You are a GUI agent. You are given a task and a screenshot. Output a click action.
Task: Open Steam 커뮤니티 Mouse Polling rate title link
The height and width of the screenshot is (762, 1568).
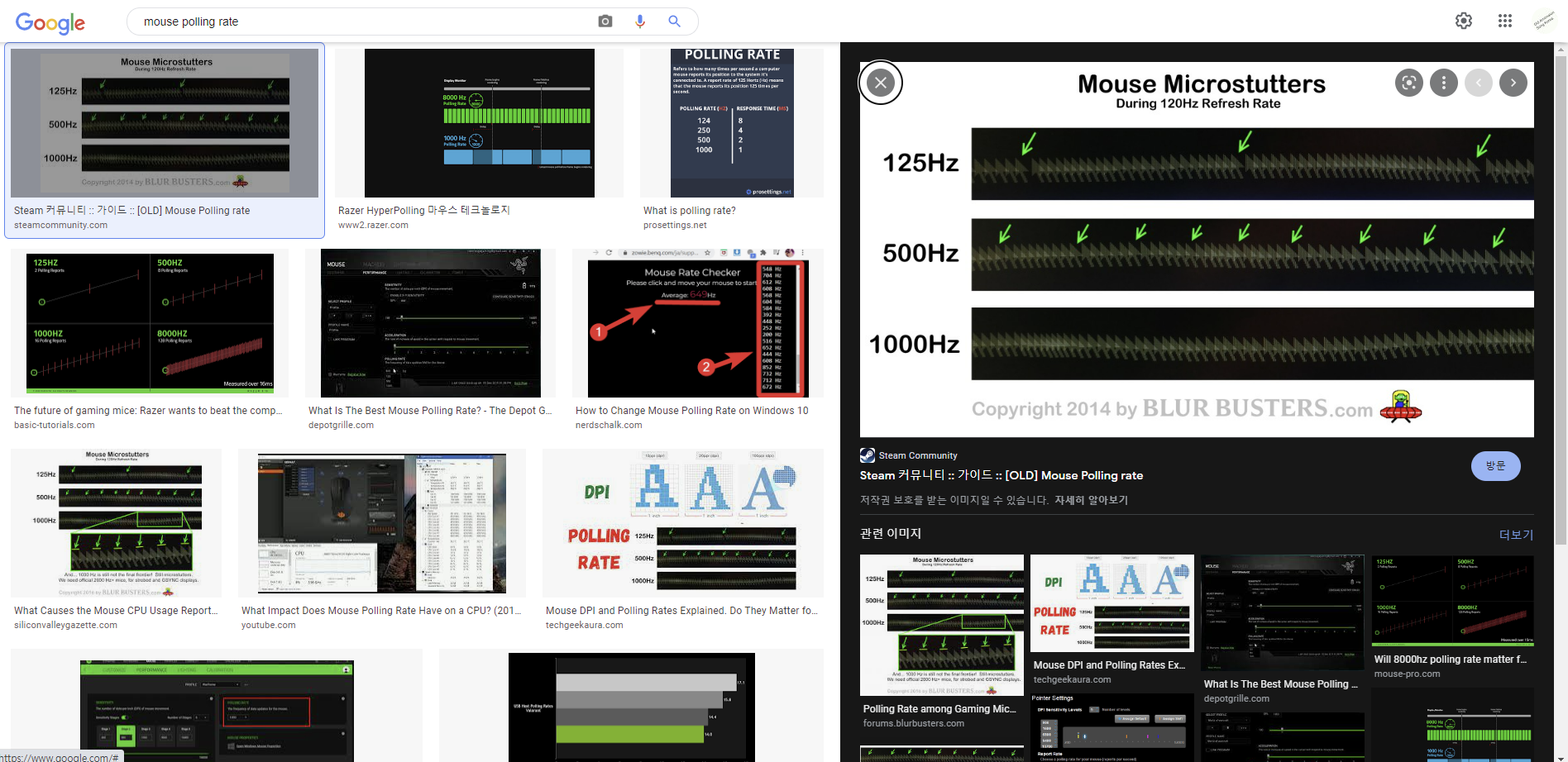1002,475
